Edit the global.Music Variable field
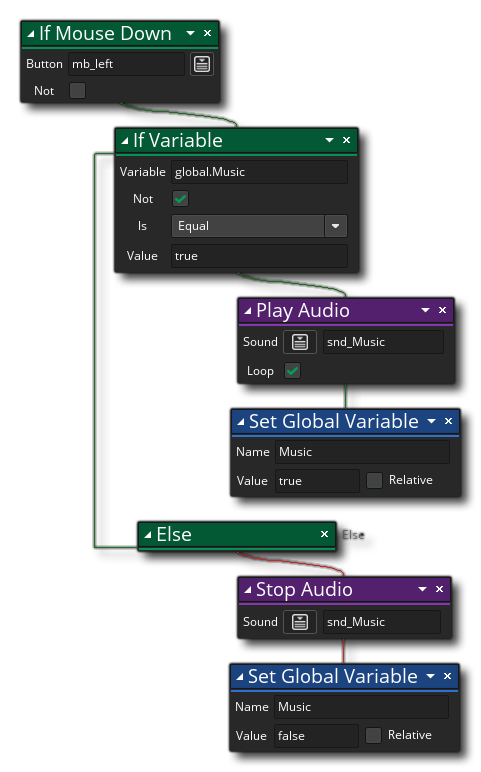 pyautogui.click(x=259, y=172)
